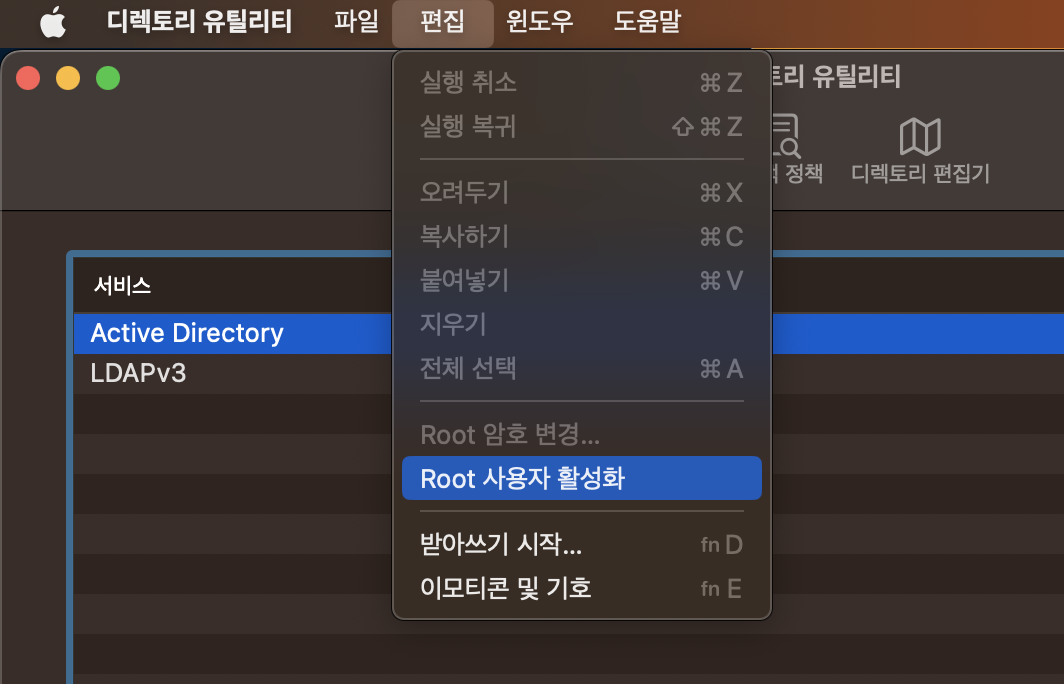Screen dimensions: 1064x684
Task: Open the 디렉토리 유틸리티 app menu
Action: (x=200, y=22)
